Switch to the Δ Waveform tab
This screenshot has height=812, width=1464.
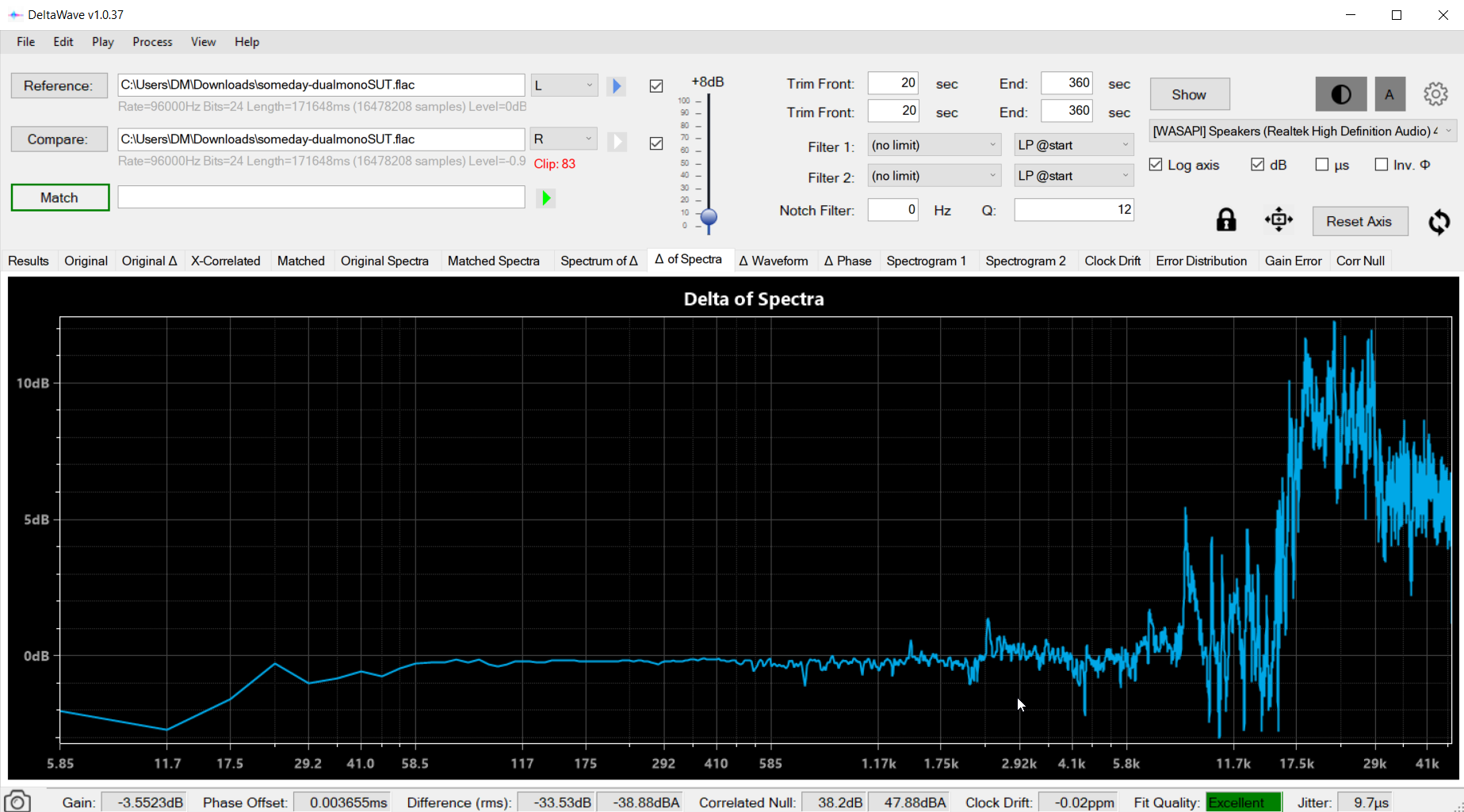click(x=774, y=261)
